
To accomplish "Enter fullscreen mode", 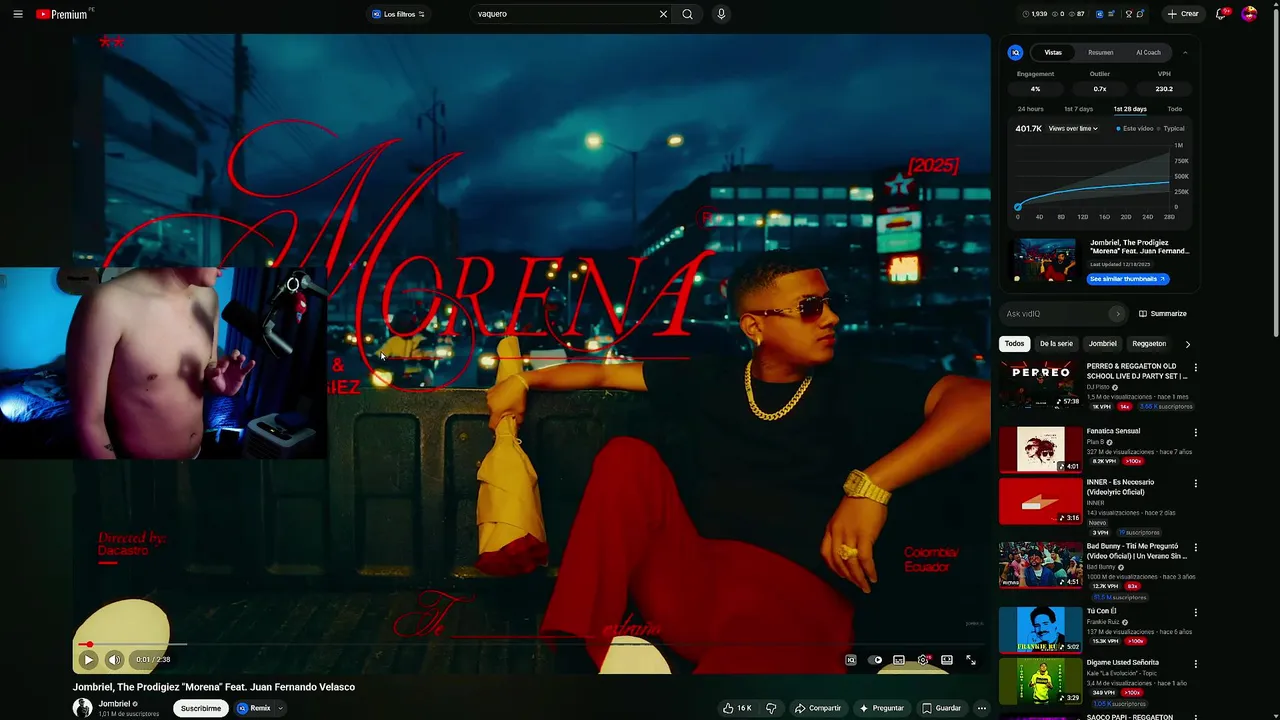I will click(x=971, y=660).
